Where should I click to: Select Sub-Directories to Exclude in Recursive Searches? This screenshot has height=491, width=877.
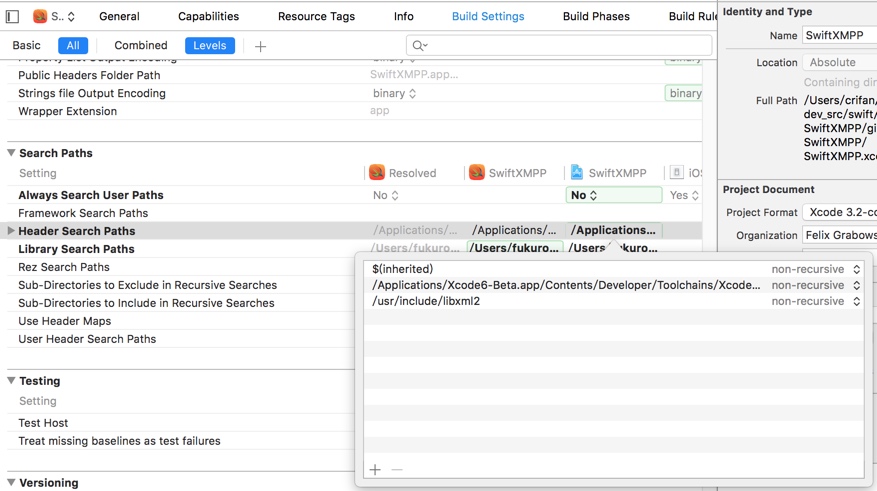tap(147, 285)
